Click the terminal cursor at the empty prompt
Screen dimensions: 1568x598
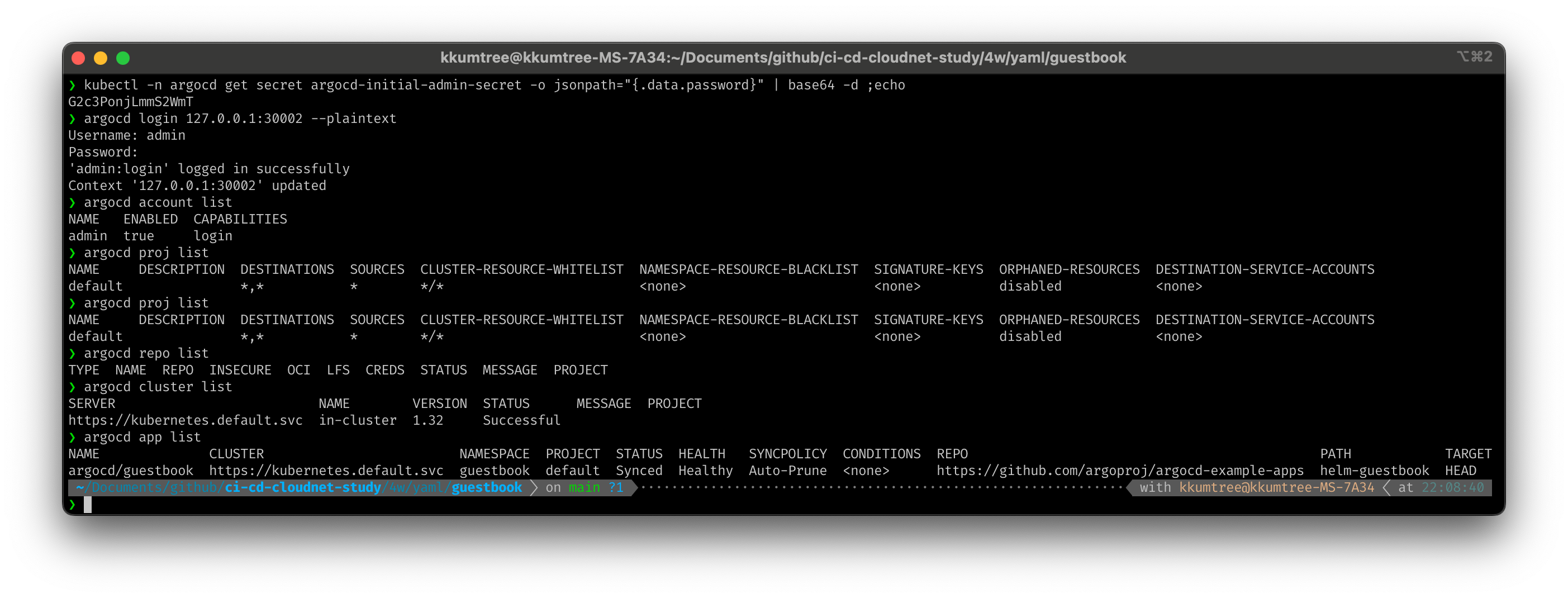click(88, 504)
